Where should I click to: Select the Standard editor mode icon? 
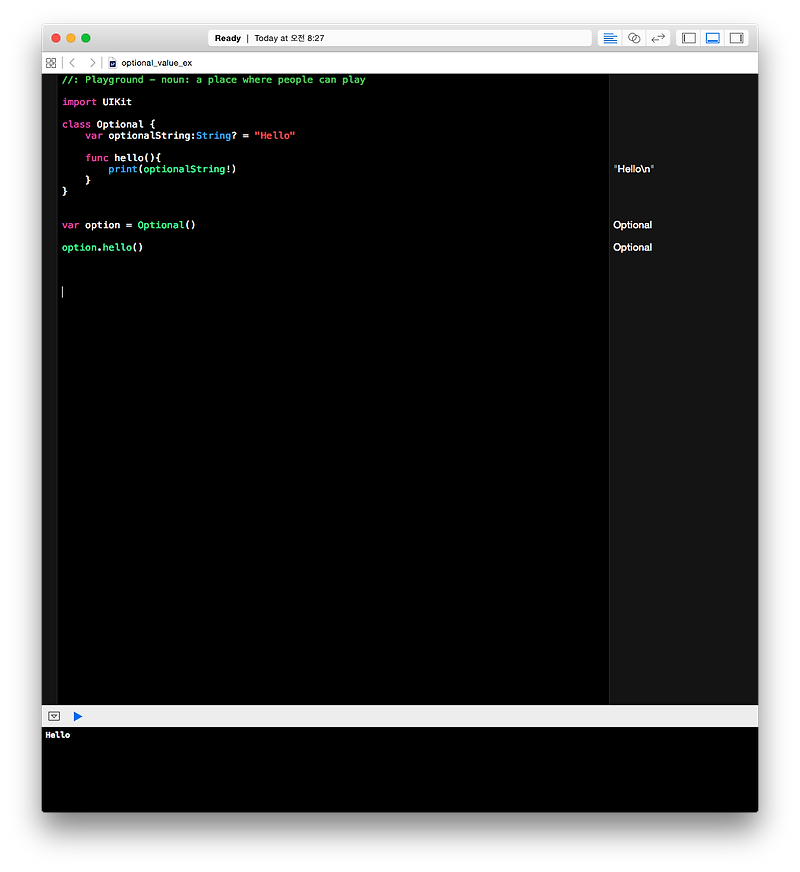[x=609, y=37]
